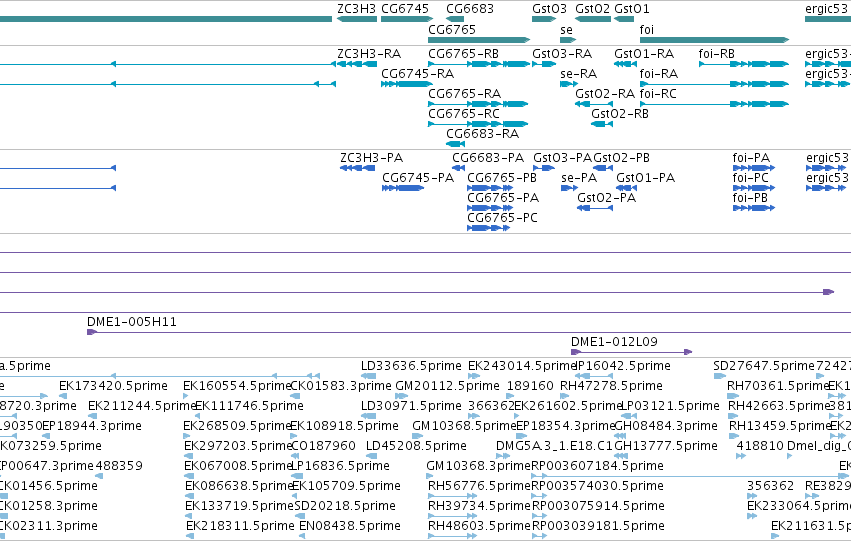The image size is (851, 541).
Task: Select transcript foi-RB
Action: click(x=716, y=54)
